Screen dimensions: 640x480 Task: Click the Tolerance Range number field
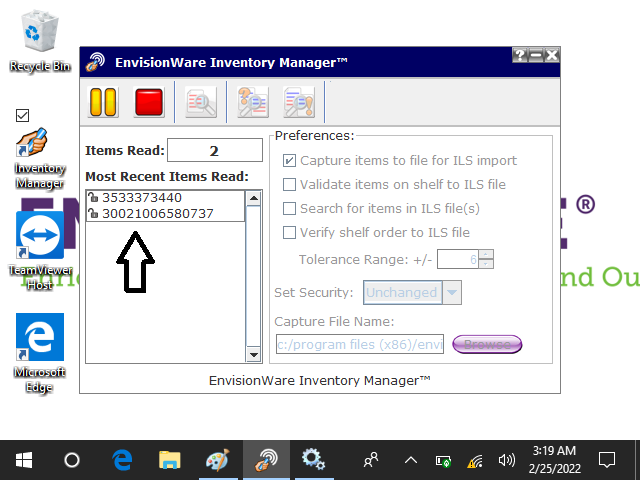(458, 259)
